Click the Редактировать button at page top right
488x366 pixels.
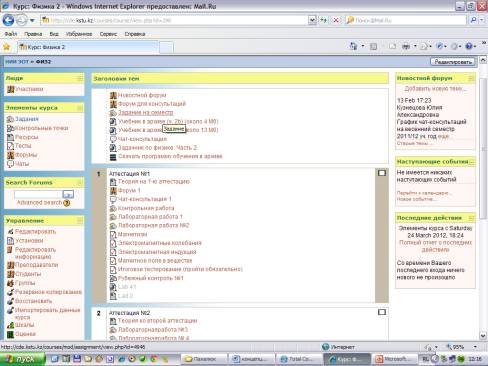click(453, 62)
